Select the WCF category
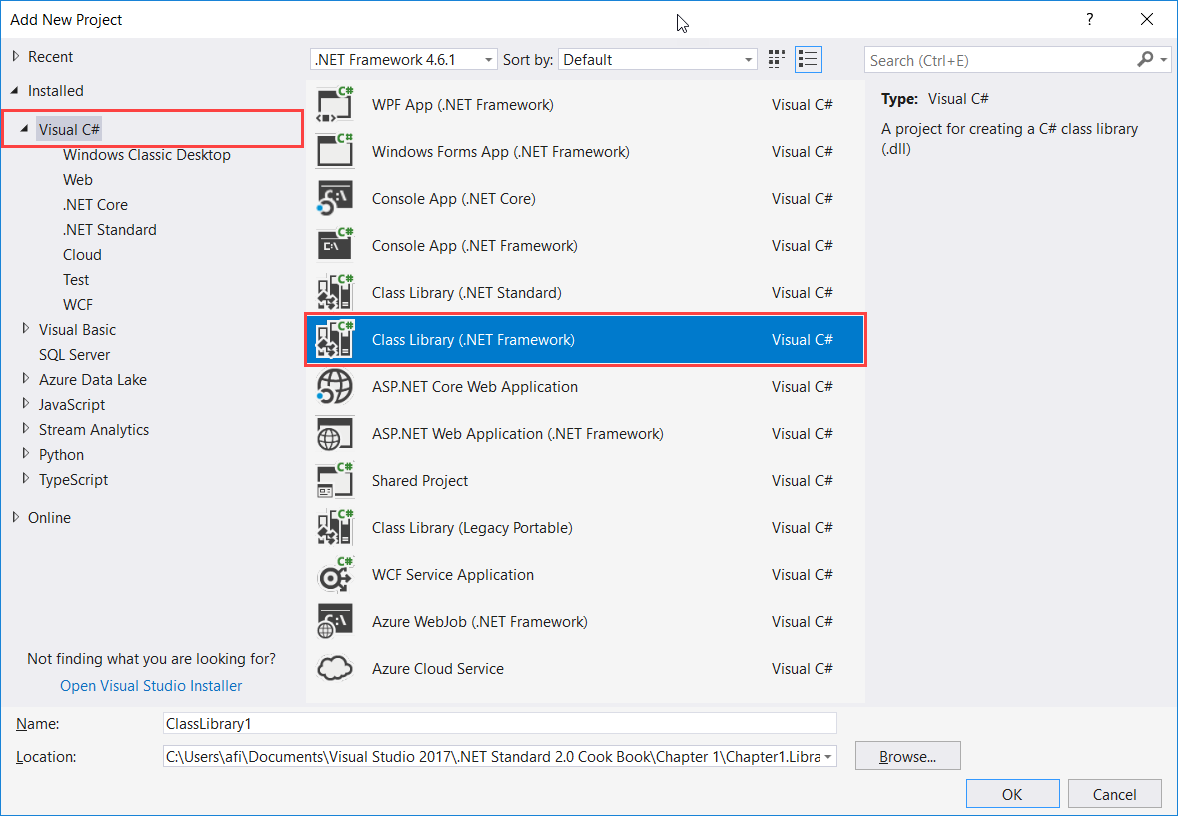 click(x=78, y=304)
